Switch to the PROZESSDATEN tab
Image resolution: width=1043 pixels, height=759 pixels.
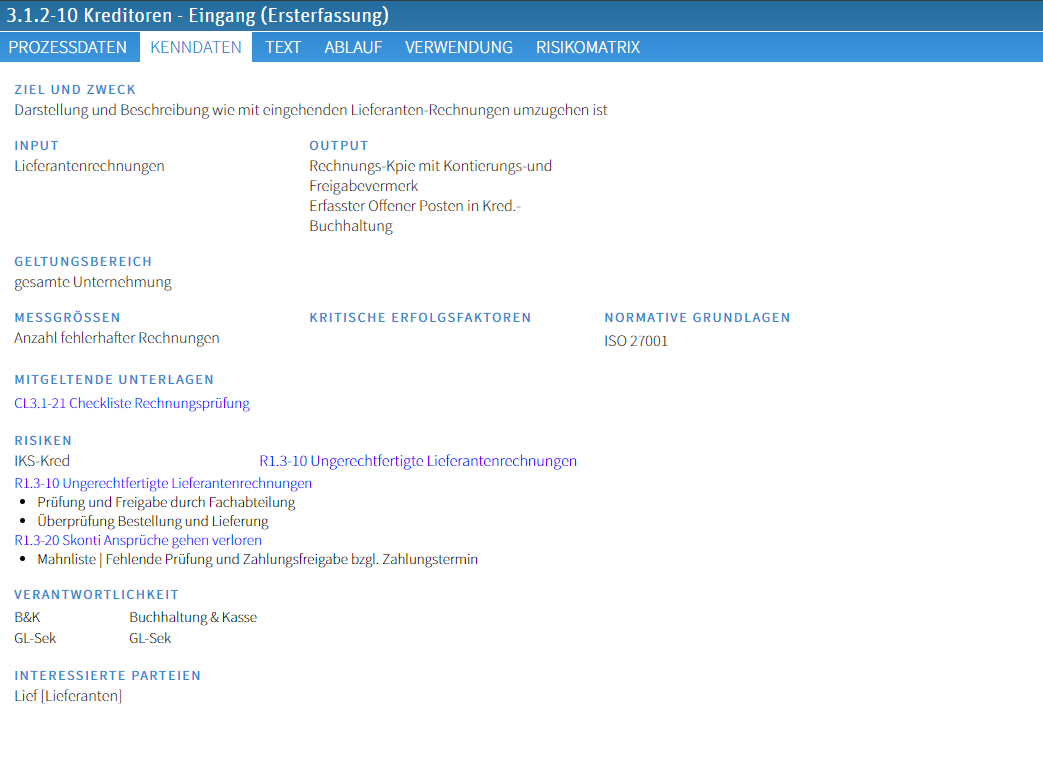coord(68,46)
